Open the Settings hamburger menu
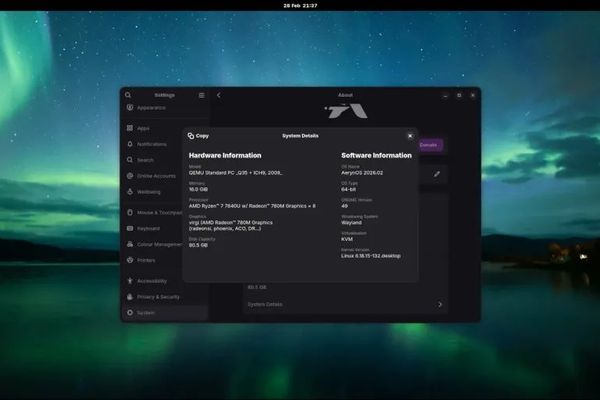The height and width of the screenshot is (400, 600). pyautogui.click(x=202, y=95)
